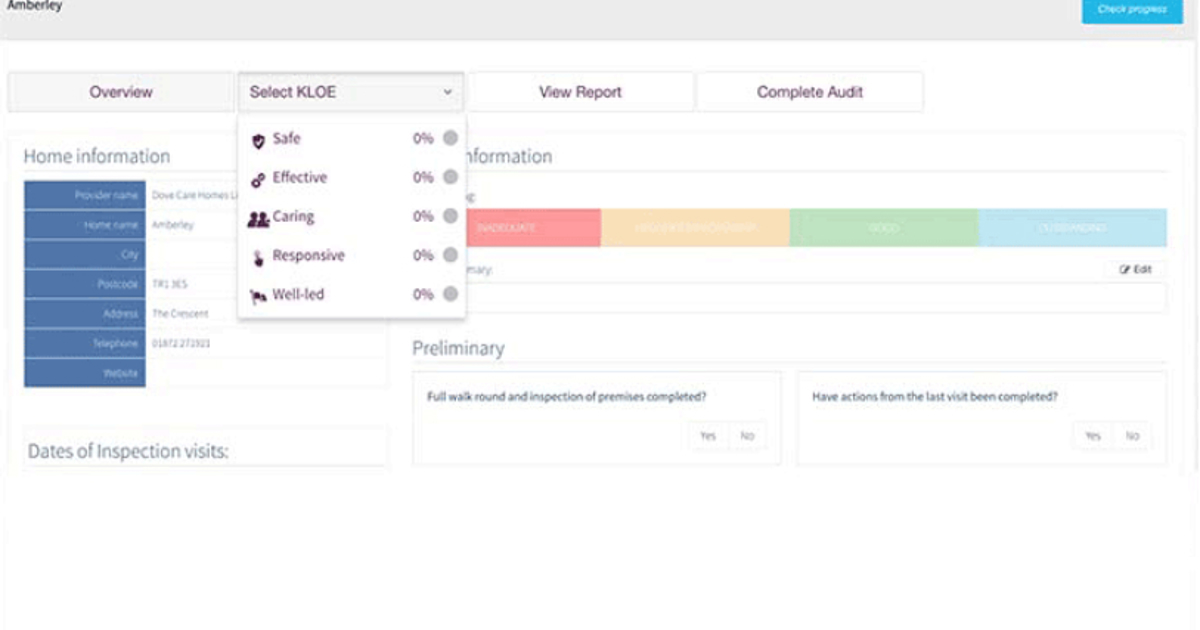Viewport: 1200px width, 630px height.
Task: Answer No for premises walk round completed
Action: (746, 436)
